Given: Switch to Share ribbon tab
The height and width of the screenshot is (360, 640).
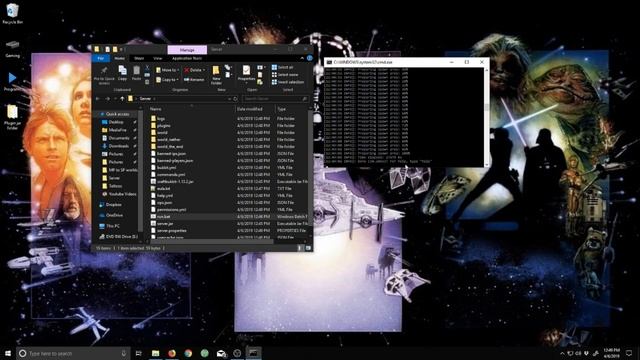Looking at the screenshot, I should click(139, 58).
